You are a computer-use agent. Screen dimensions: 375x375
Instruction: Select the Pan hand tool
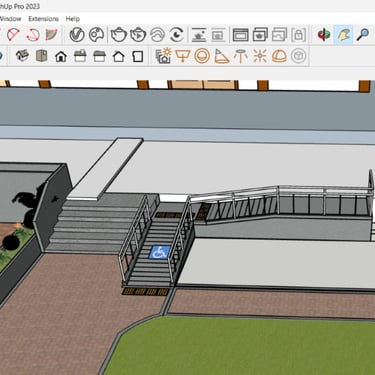[x=343, y=35]
